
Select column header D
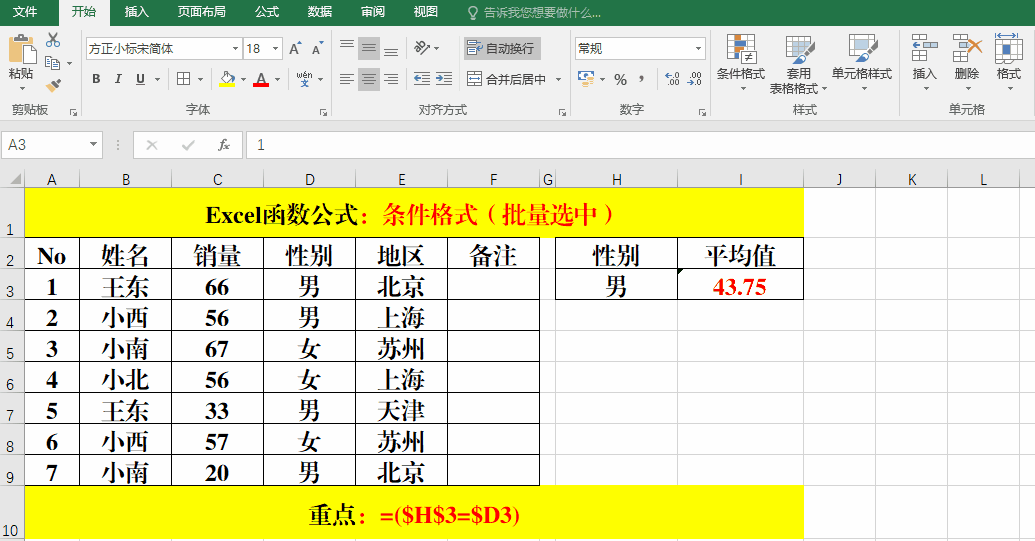pos(310,179)
